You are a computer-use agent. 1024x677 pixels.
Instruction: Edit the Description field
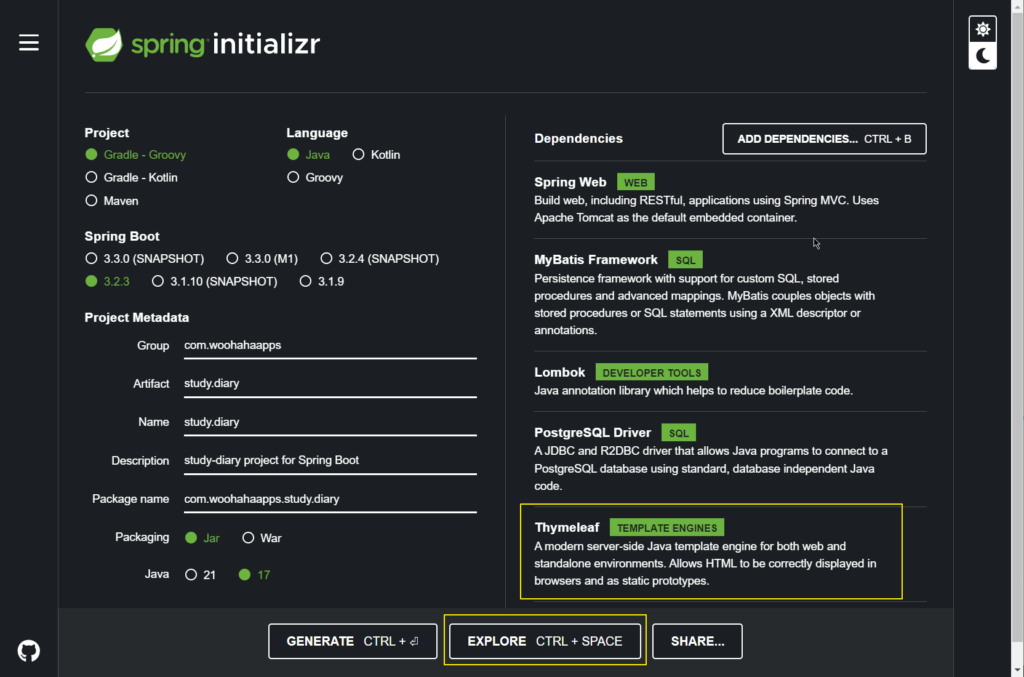pos(330,461)
